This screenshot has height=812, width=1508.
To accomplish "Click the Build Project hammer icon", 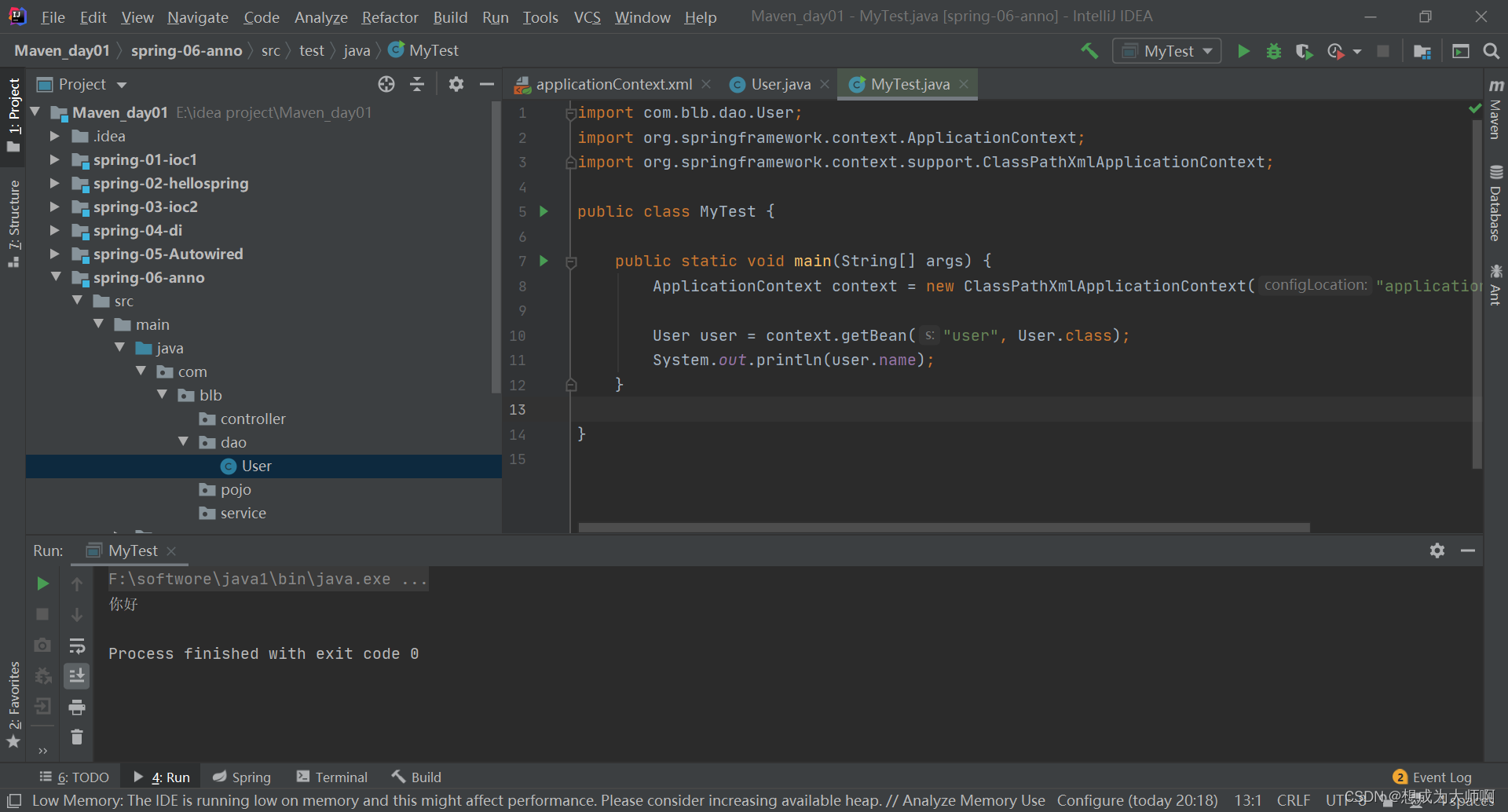I will pyautogui.click(x=1089, y=51).
